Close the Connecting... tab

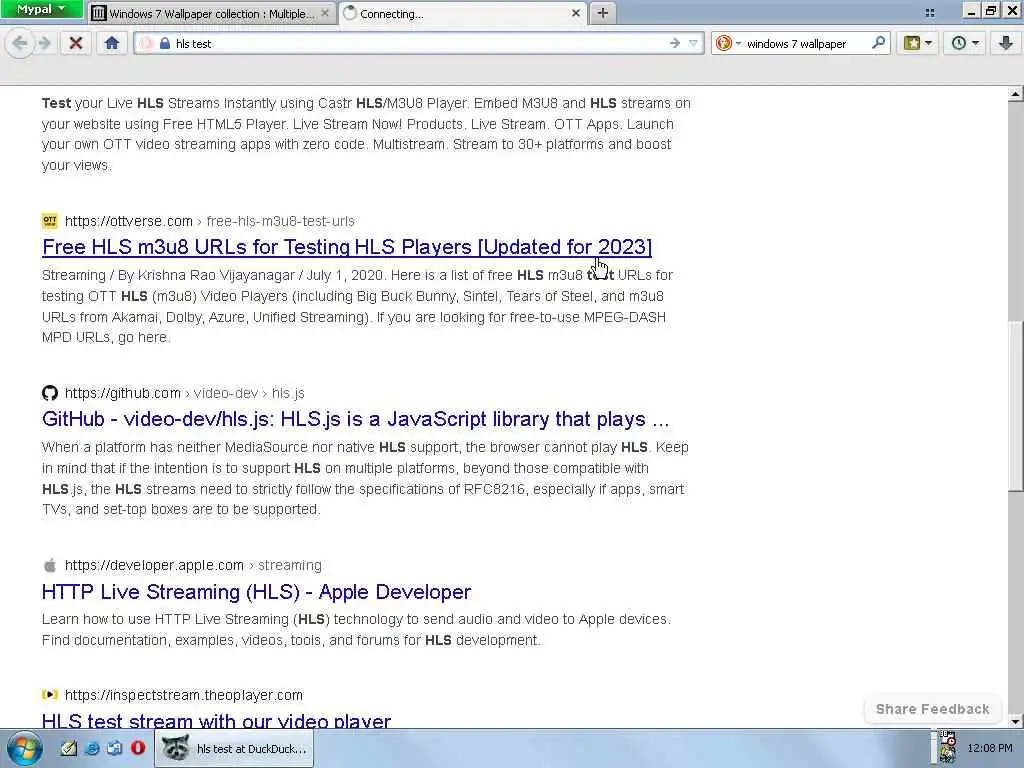coord(575,13)
